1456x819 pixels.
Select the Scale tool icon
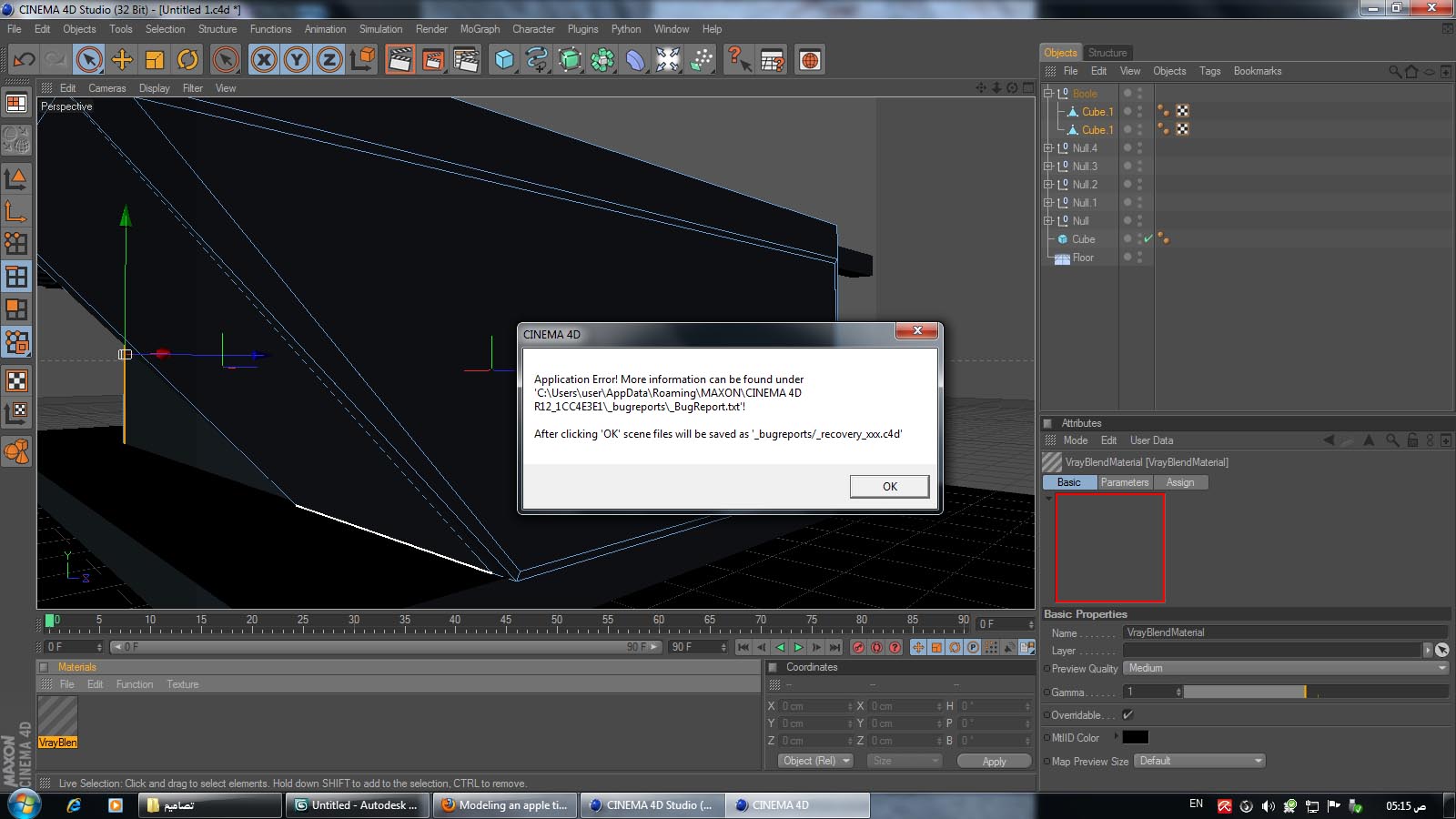point(155,60)
